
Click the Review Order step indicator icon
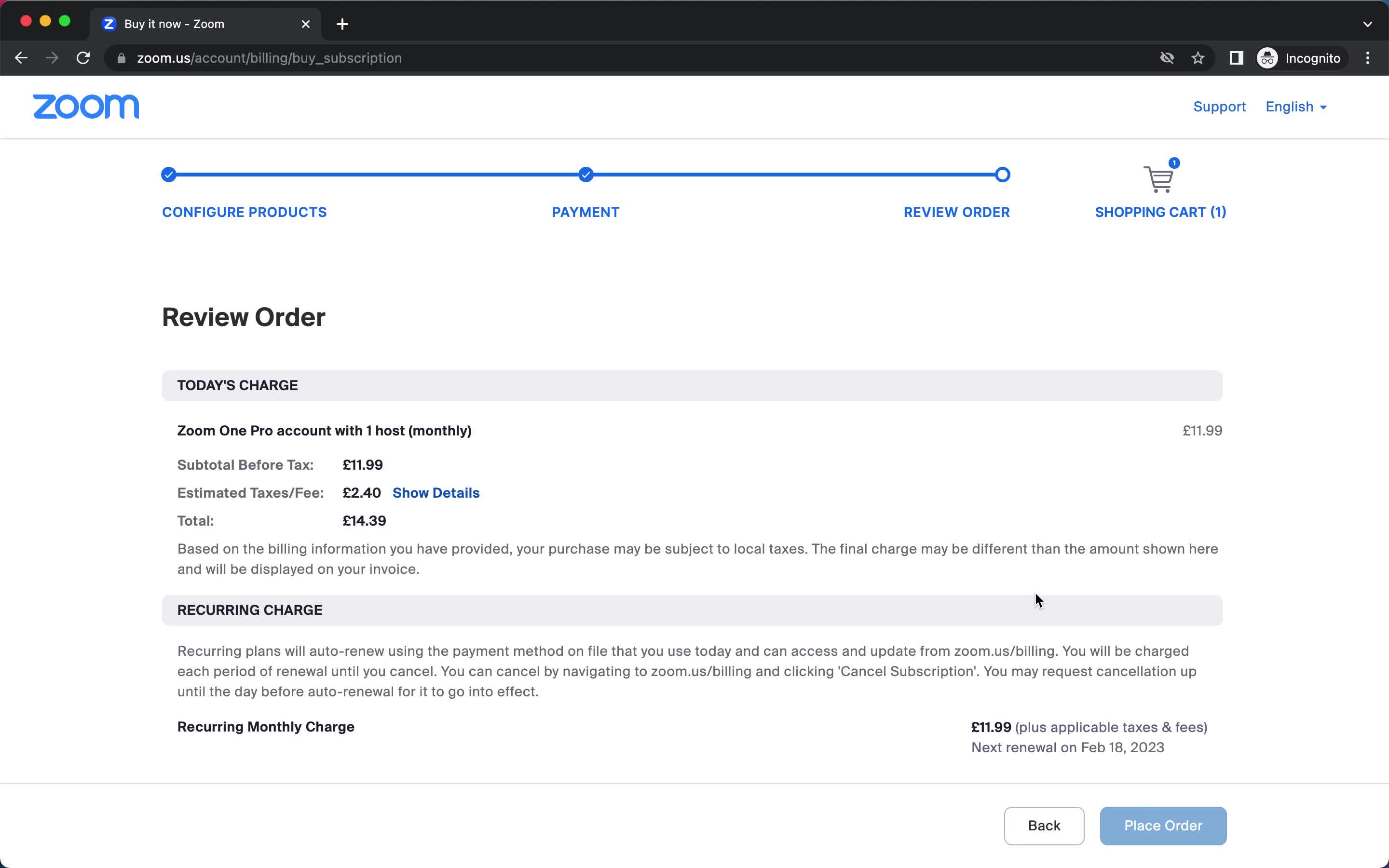pyautogui.click(x=1002, y=174)
